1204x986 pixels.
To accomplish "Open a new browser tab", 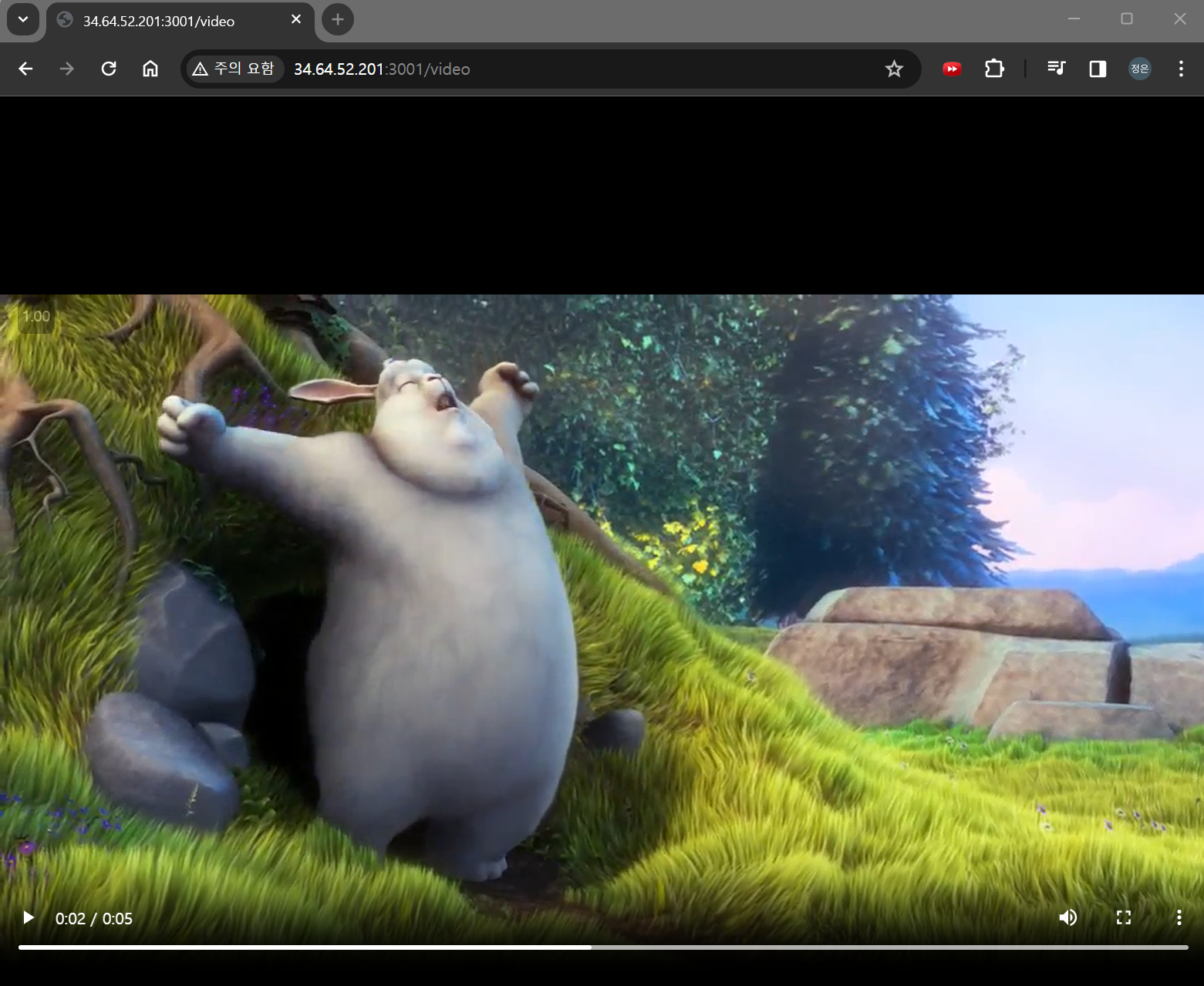I will point(338,19).
